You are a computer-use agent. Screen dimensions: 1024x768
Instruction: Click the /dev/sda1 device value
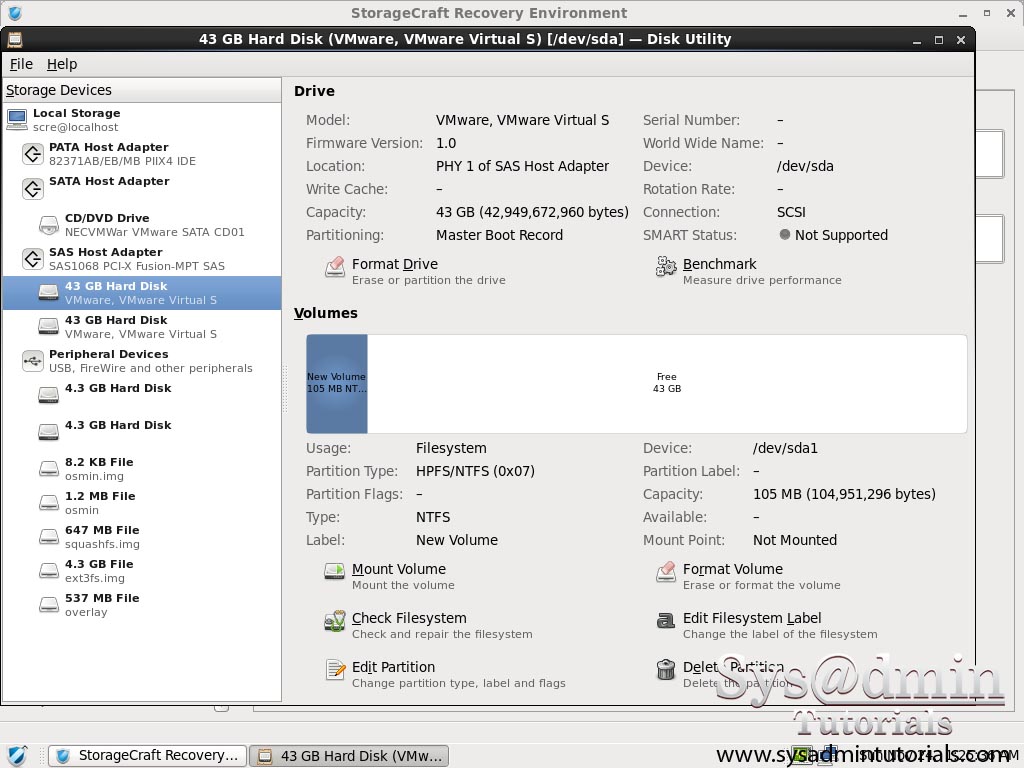click(x=785, y=448)
